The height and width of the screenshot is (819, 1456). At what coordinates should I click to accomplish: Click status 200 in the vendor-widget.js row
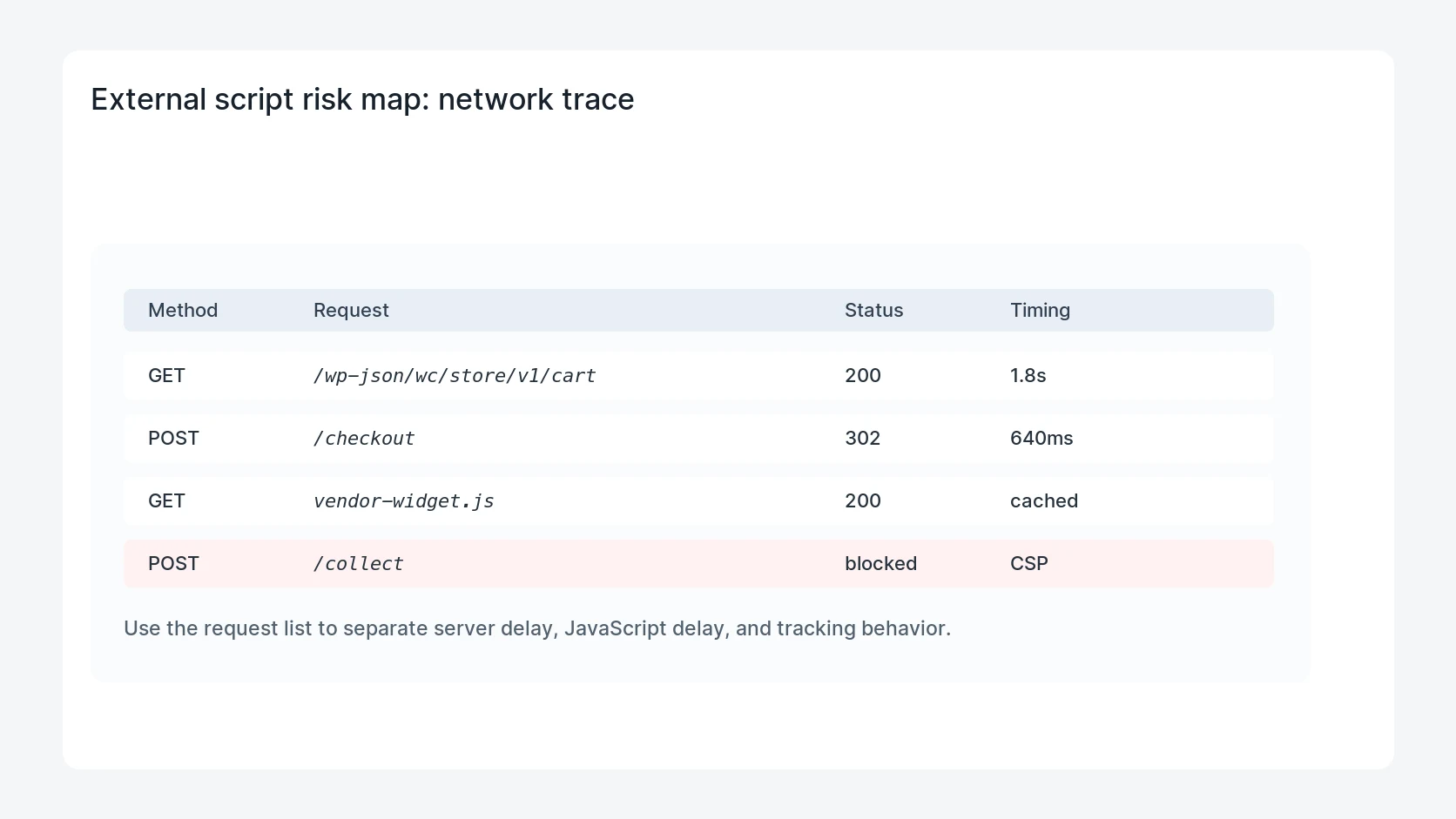(863, 500)
